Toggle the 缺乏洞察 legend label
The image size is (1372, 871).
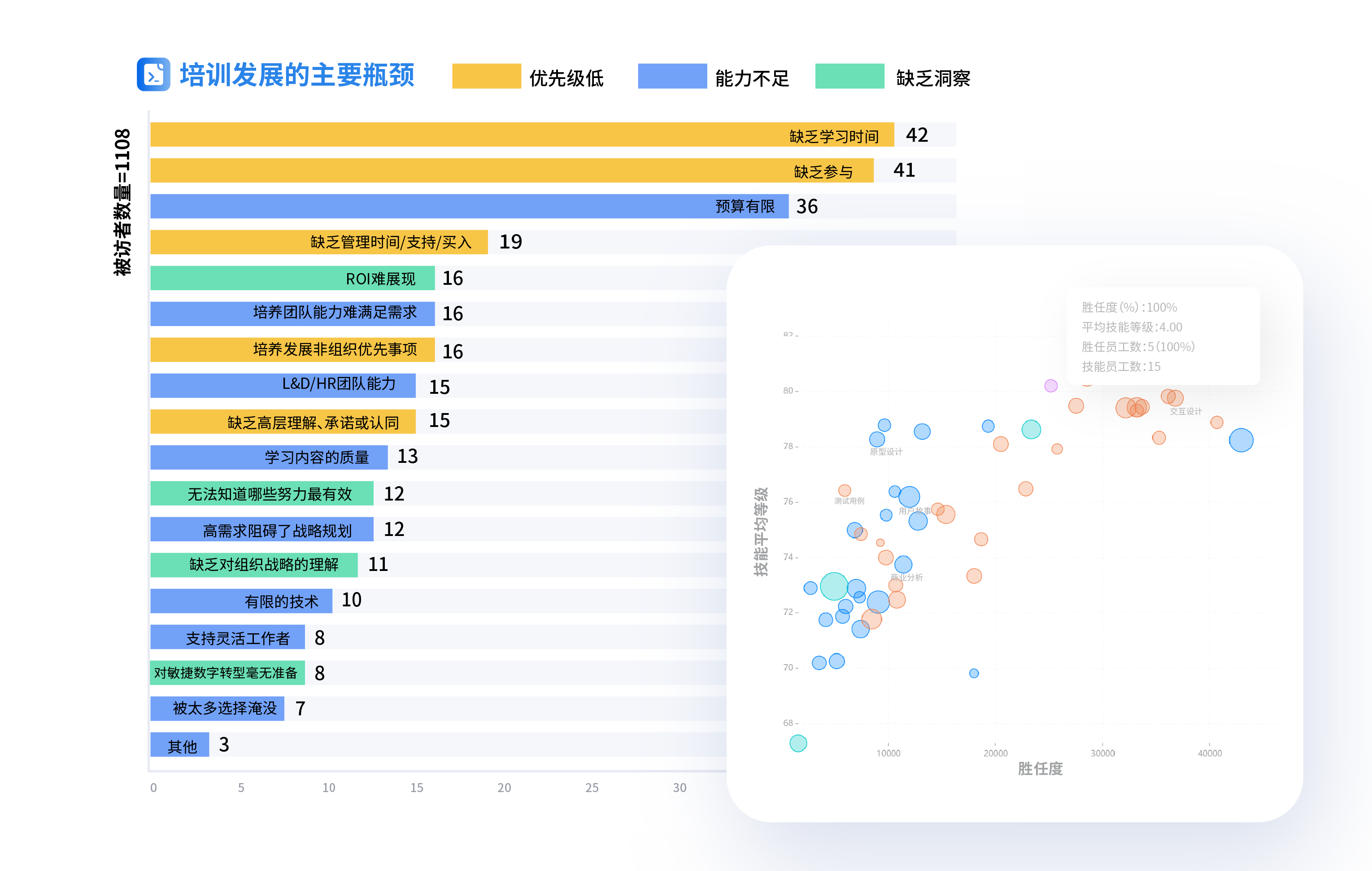(x=933, y=78)
